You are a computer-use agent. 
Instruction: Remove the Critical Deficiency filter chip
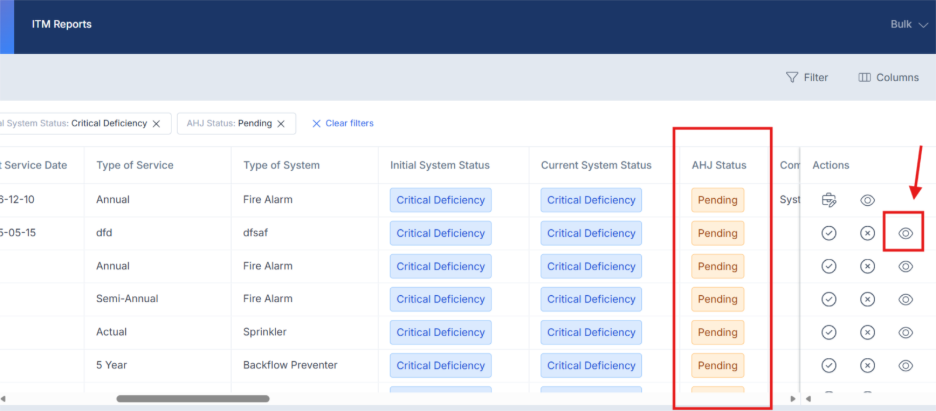click(156, 124)
